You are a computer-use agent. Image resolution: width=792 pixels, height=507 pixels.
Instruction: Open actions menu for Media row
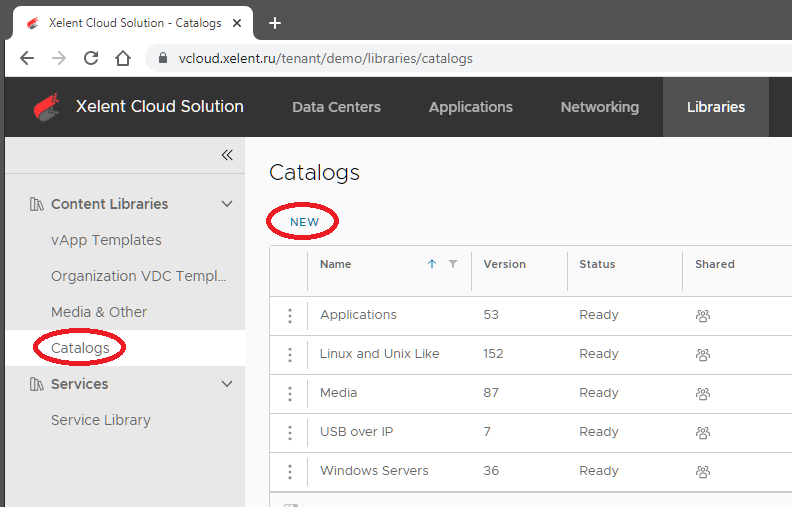tap(290, 393)
